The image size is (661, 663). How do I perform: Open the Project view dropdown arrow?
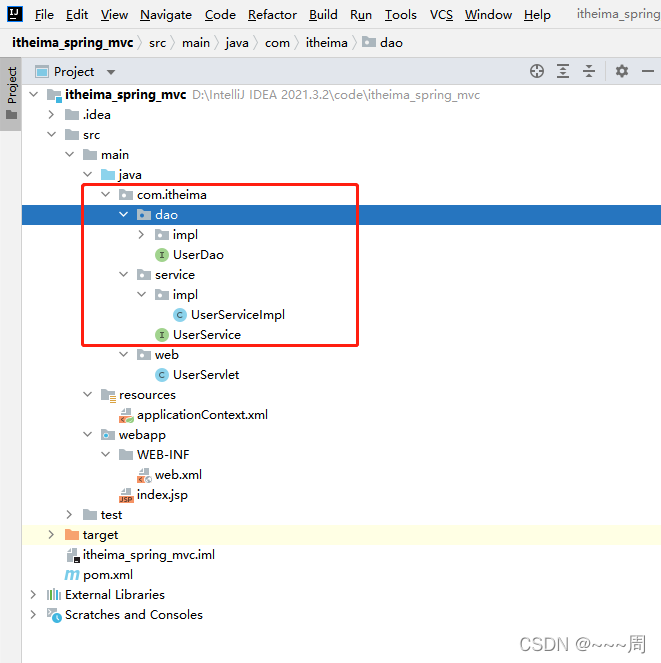(111, 72)
